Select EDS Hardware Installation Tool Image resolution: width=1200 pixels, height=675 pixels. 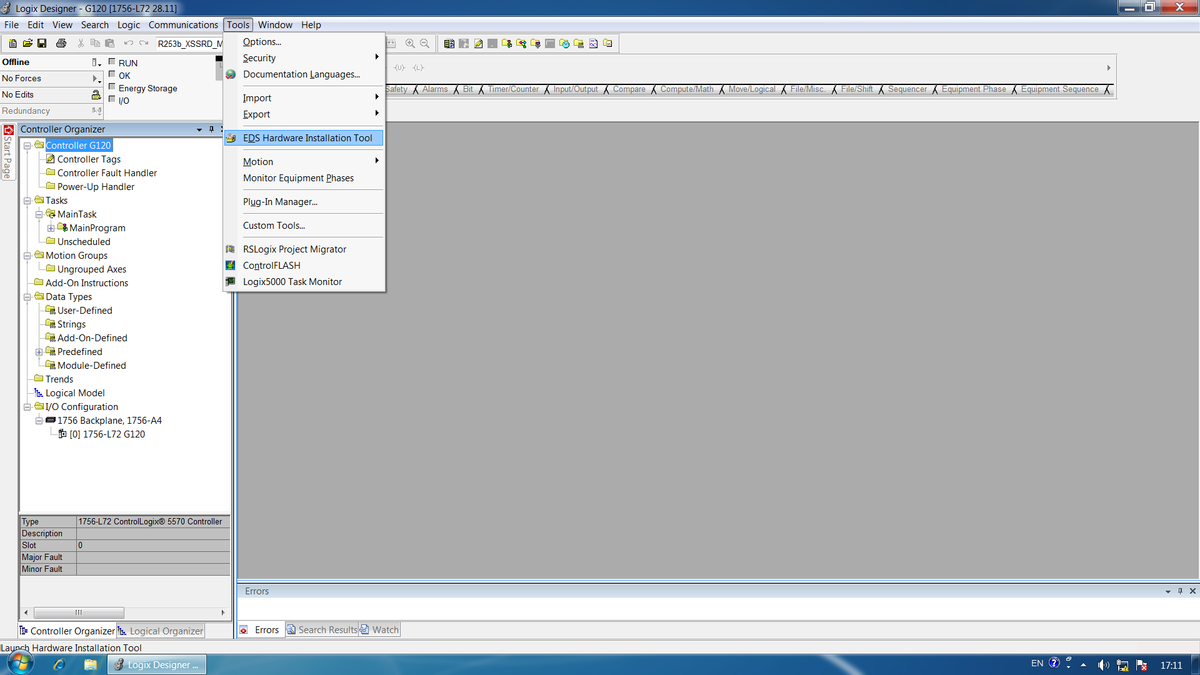tap(307, 138)
